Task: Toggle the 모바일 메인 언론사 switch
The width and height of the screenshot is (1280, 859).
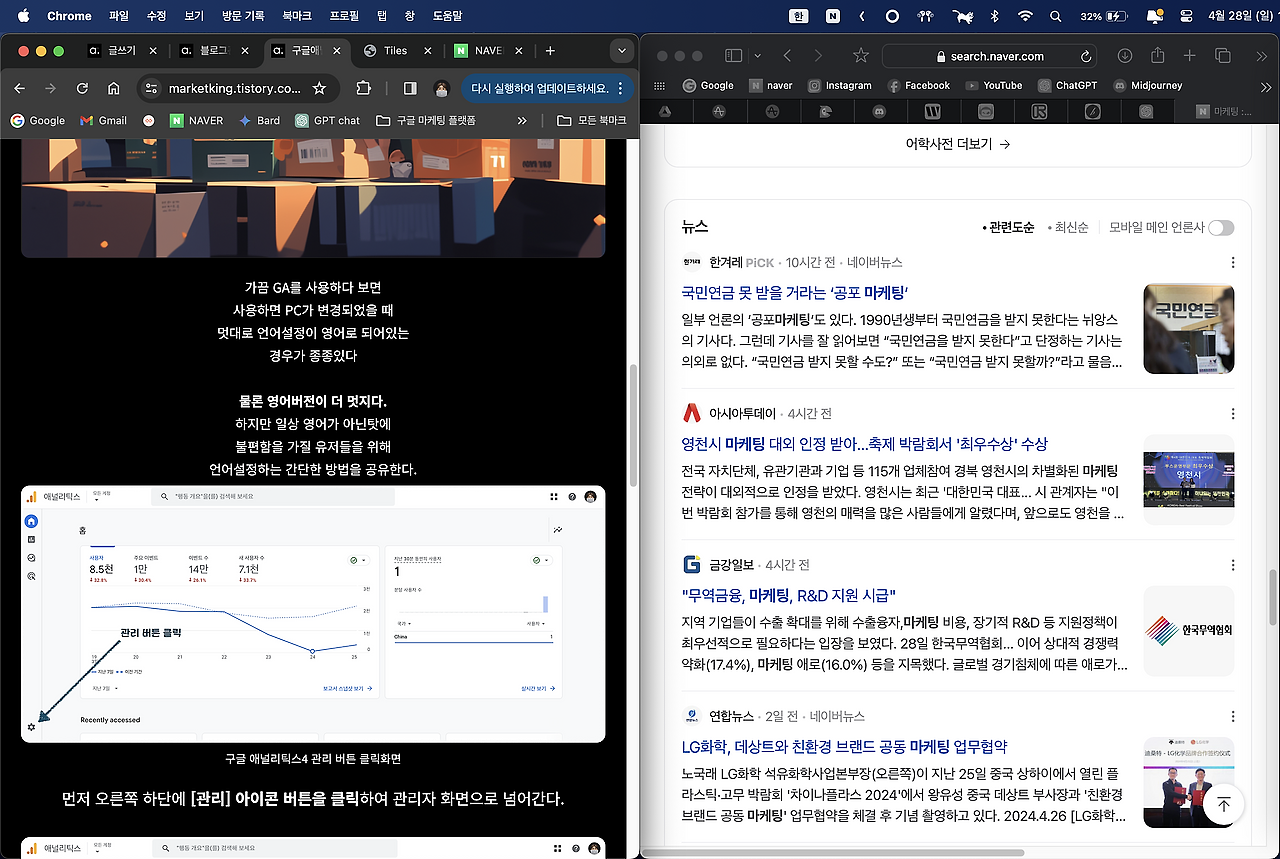Action: click(x=1220, y=227)
